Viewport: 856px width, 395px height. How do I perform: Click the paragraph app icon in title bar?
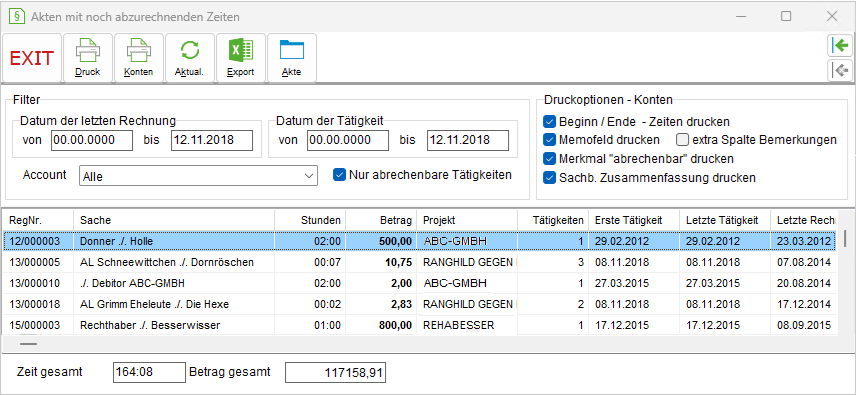point(17,16)
